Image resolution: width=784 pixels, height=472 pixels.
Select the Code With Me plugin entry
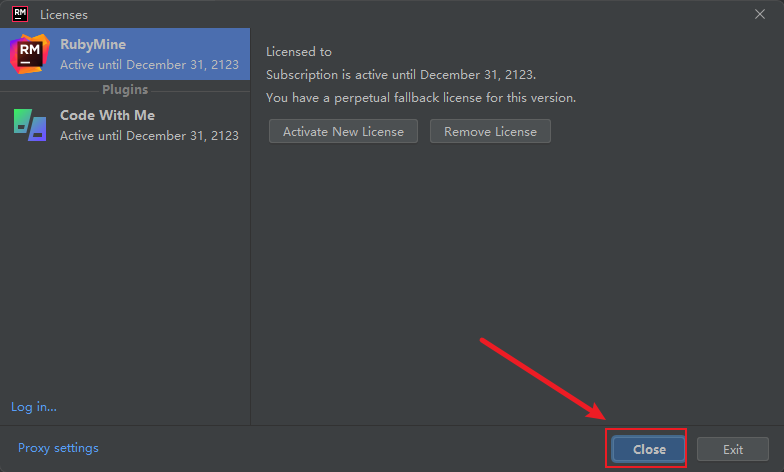[125, 125]
